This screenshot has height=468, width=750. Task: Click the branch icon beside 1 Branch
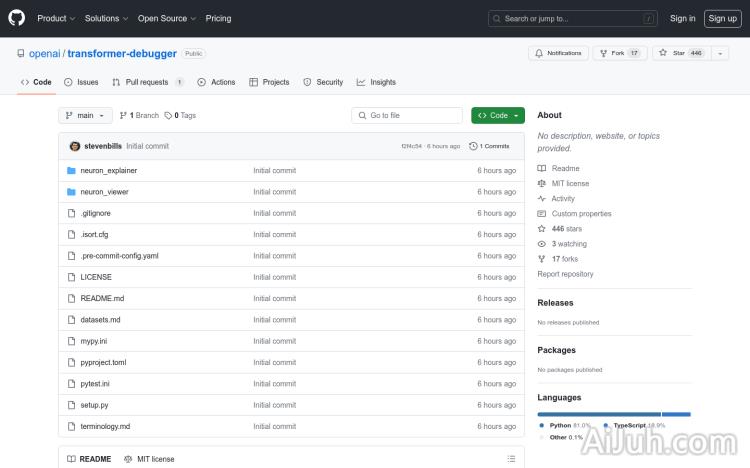coord(123,115)
